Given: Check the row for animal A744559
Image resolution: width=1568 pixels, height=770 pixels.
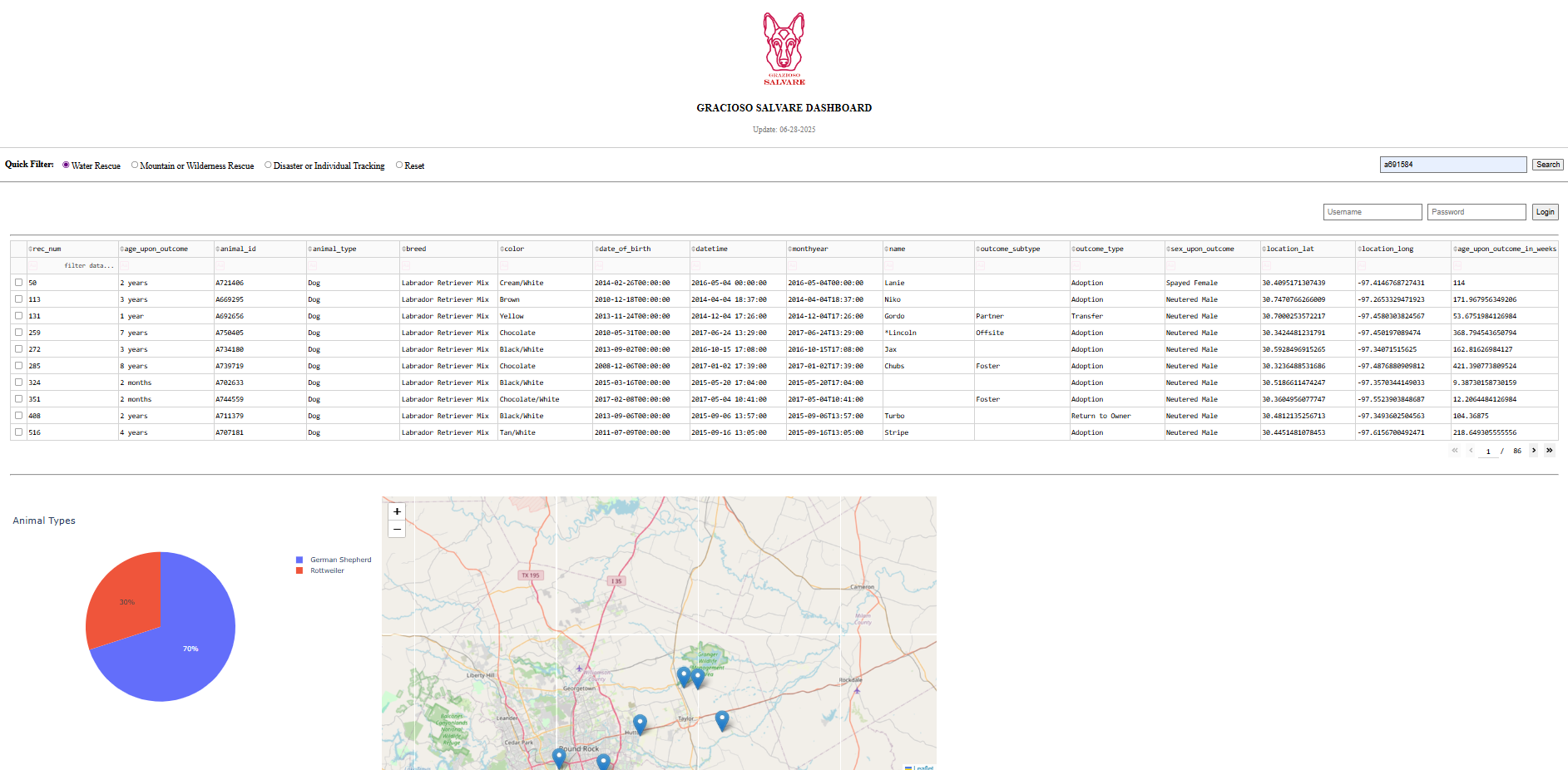Looking at the screenshot, I should [x=18, y=399].
